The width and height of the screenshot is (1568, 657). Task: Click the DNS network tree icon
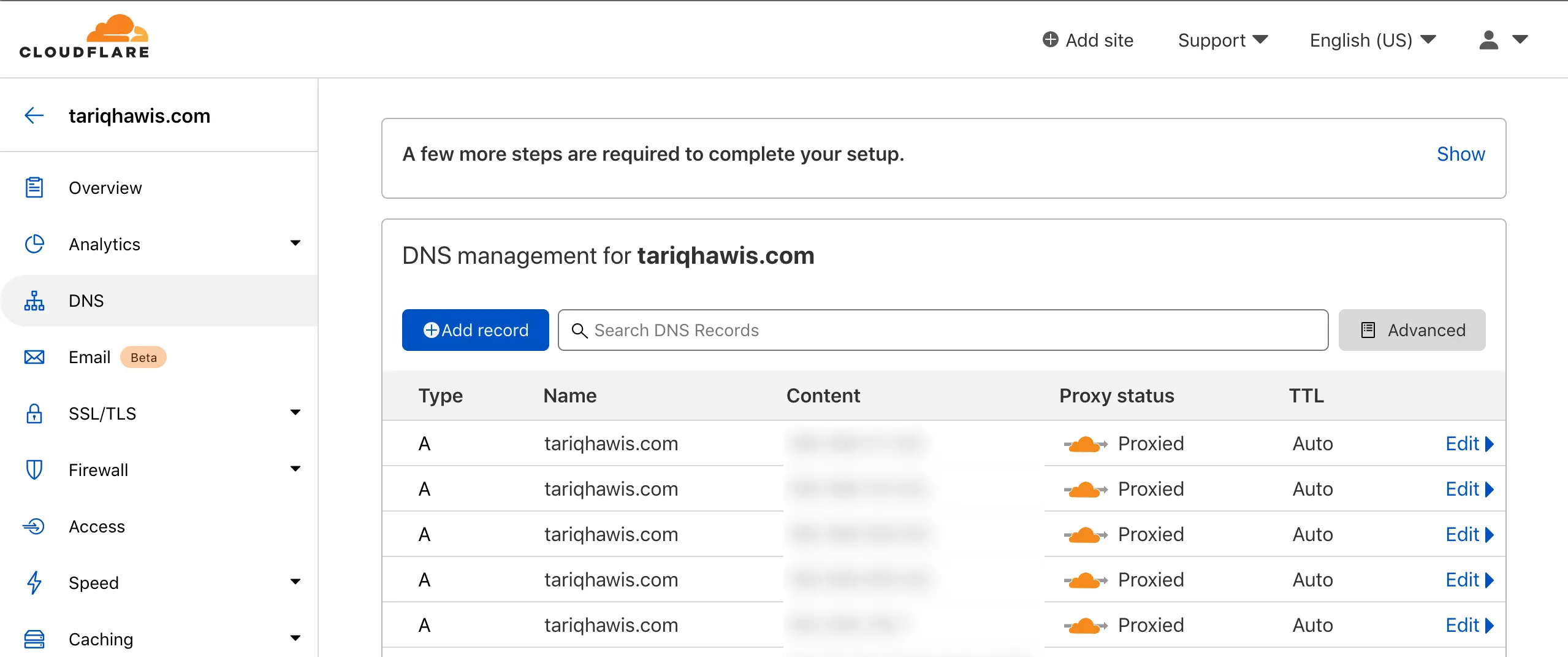tap(34, 301)
